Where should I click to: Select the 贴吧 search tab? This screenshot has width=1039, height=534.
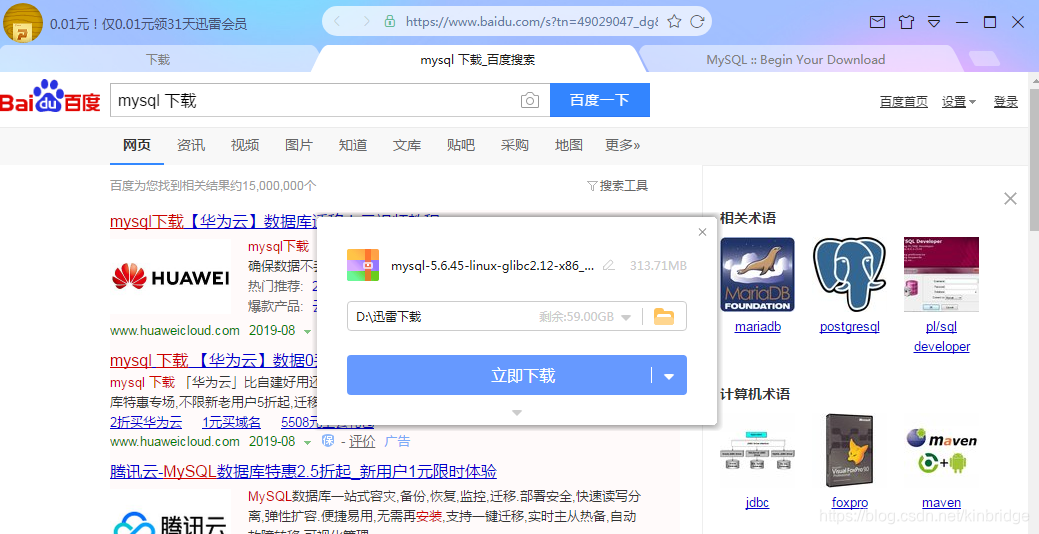tap(461, 145)
